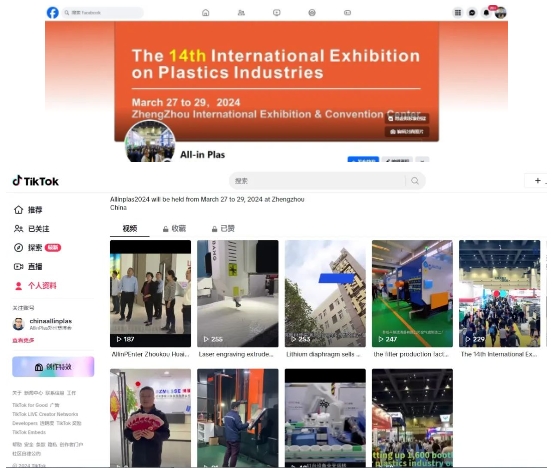This screenshot has height=471, width=552.
Task: Open video of white robot arm equipment
Action: click(x=325, y=418)
